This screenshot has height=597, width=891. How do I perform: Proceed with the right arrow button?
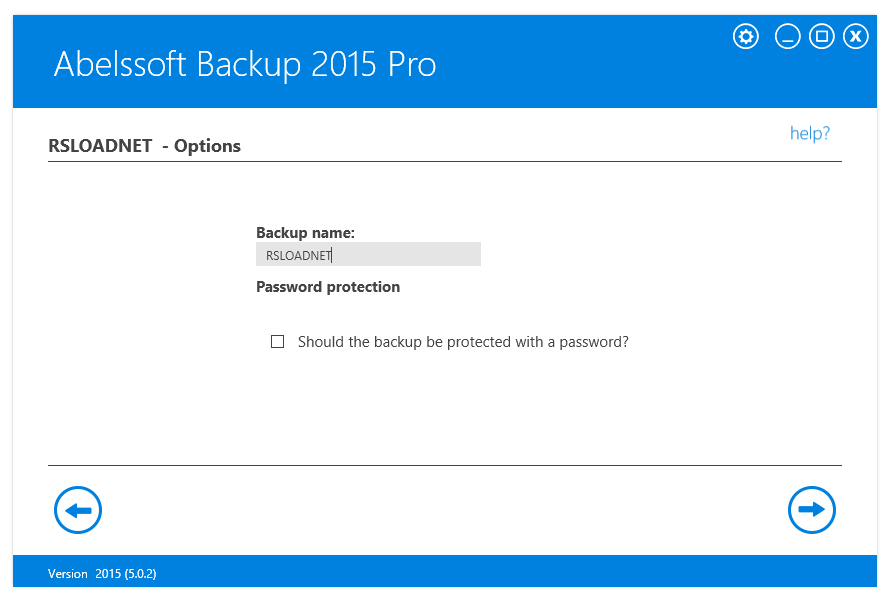812,510
